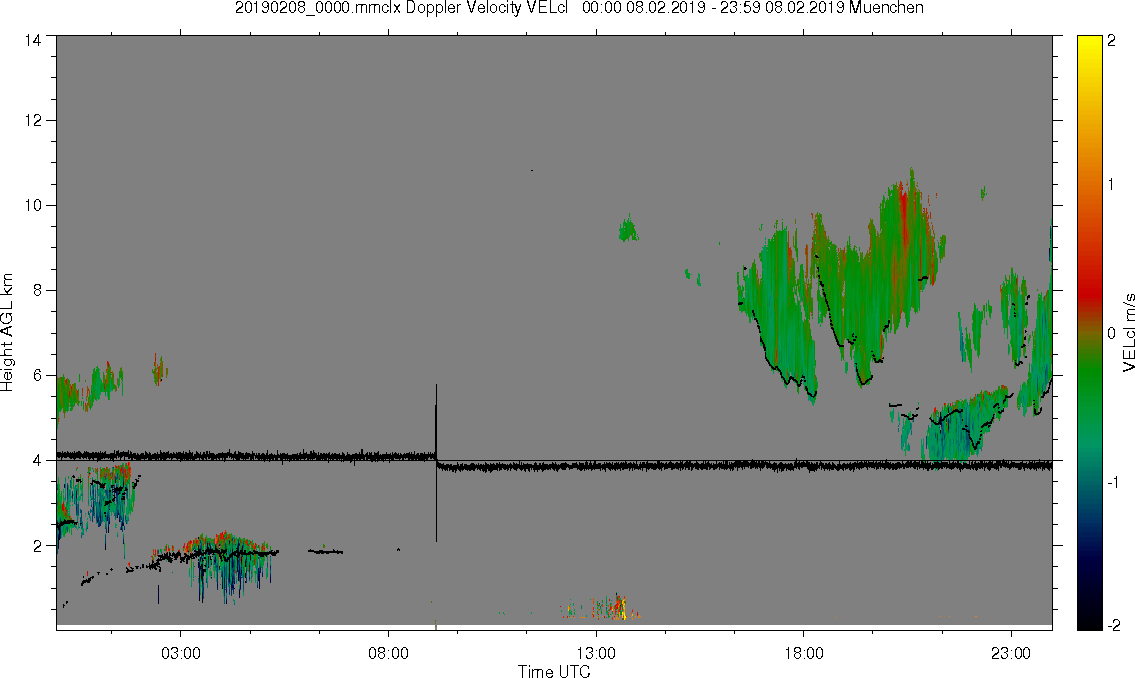Click the plot title text at top
Image resolution: width=1135 pixels, height=678 pixels.
(x=579, y=8)
